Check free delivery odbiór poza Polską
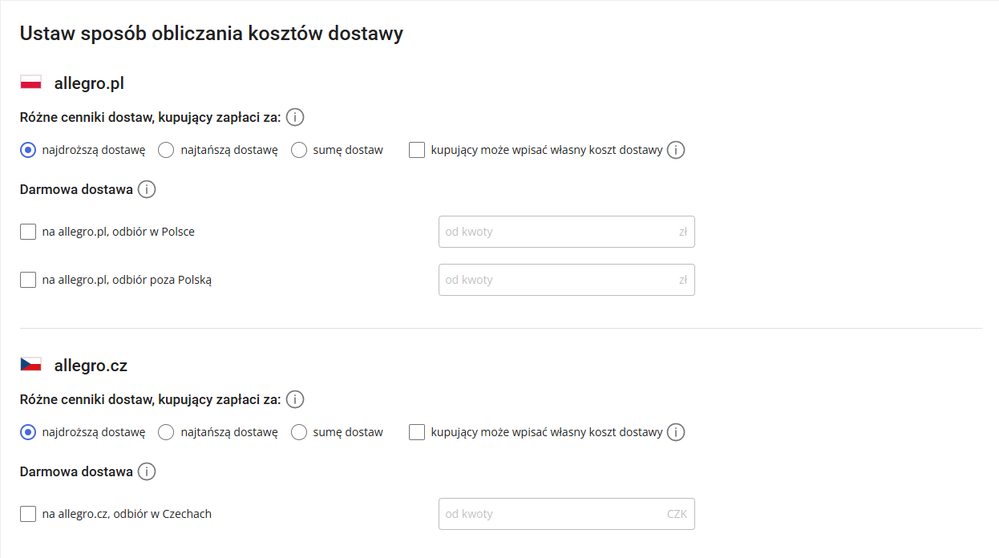Image resolution: width=999 pixels, height=558 pixels. pyautogui.click(x=28, y=280)
